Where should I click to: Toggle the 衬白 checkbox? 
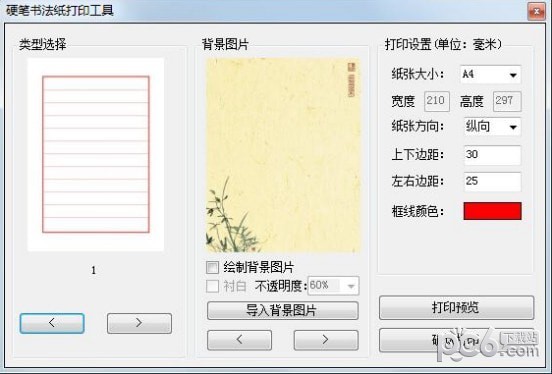pos(212,286)
